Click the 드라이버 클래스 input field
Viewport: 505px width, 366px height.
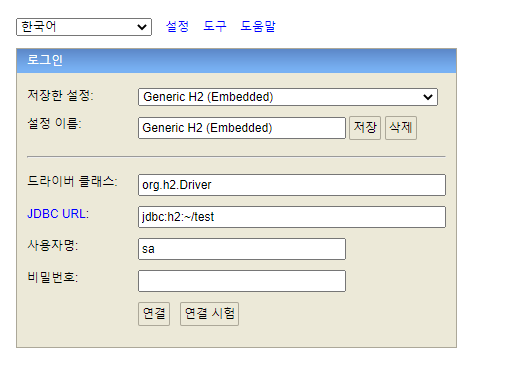pos(292,185)
